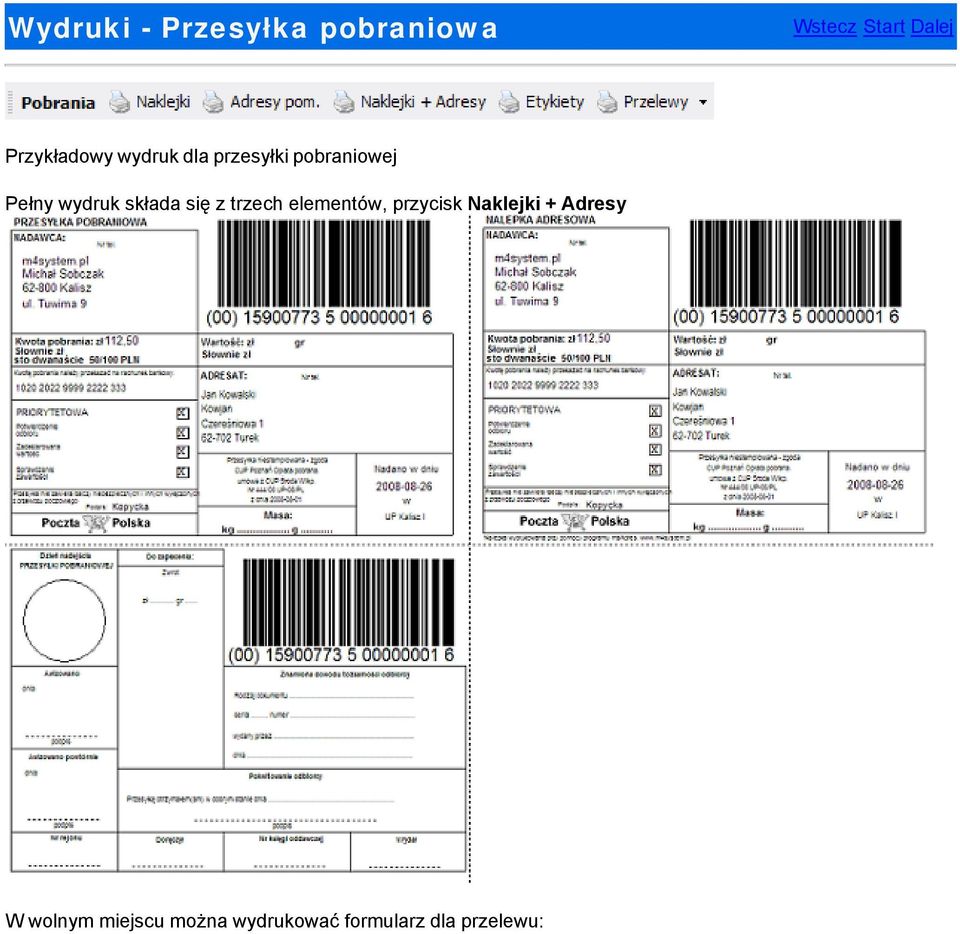Open the Start link in the header
The width and height of the screenshot is (960, 934).
(883, 27)
